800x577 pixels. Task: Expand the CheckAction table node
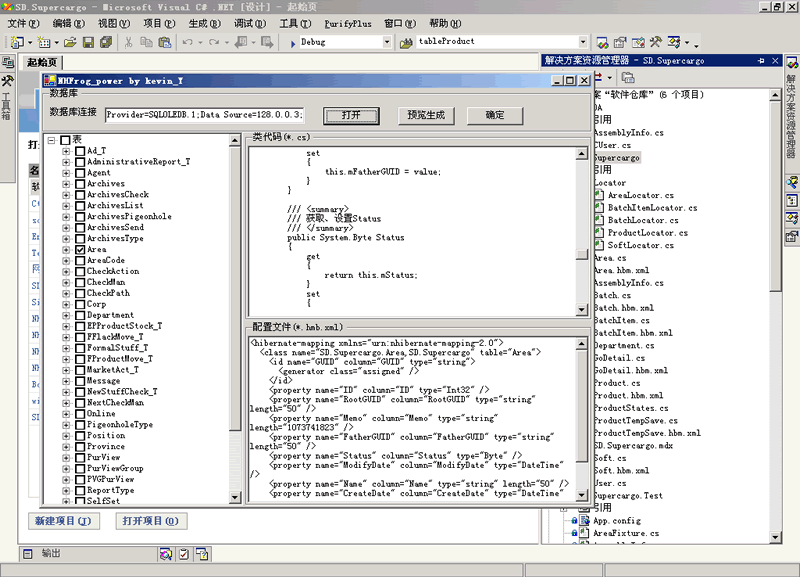pos(66,271)
